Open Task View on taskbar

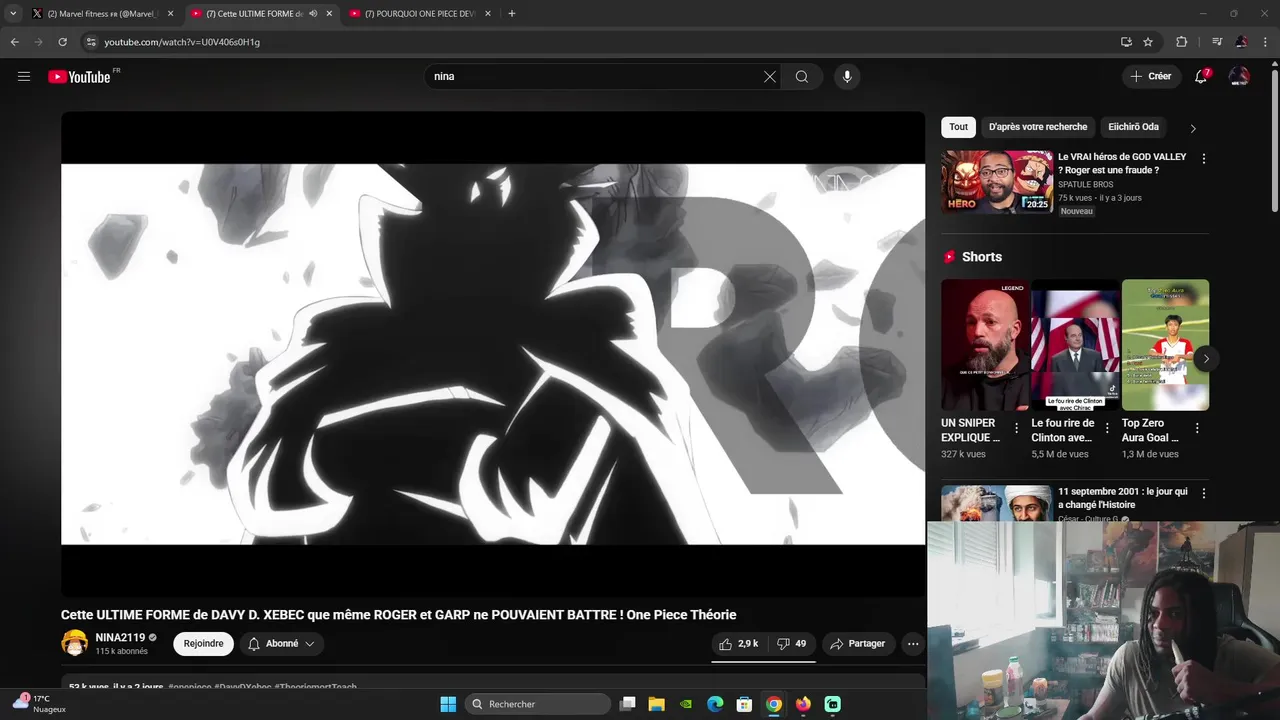[x=628, y=704]
